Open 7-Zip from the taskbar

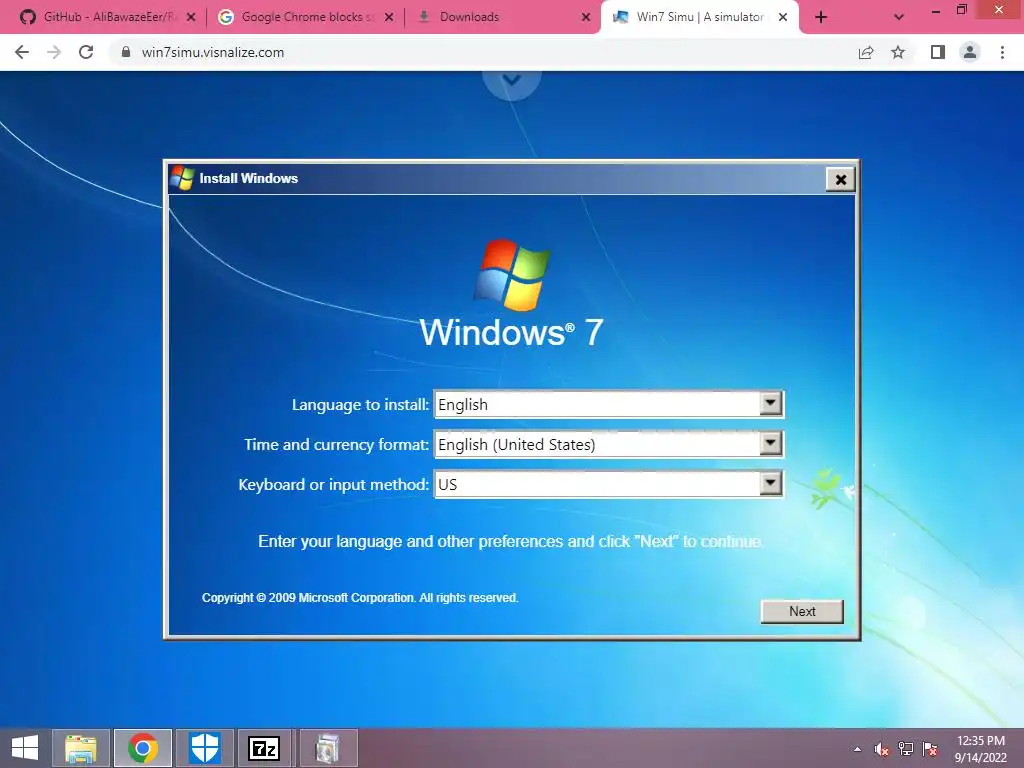tap(264, 748)
